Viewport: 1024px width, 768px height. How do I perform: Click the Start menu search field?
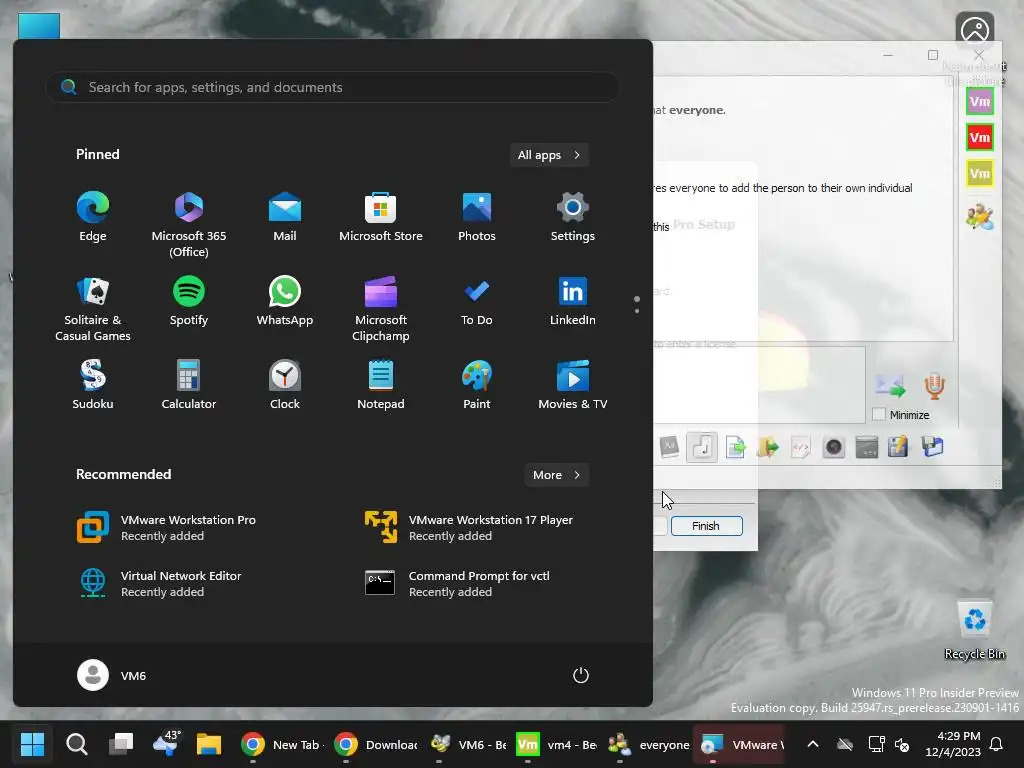pyautogui.click(x=332, y=87)
